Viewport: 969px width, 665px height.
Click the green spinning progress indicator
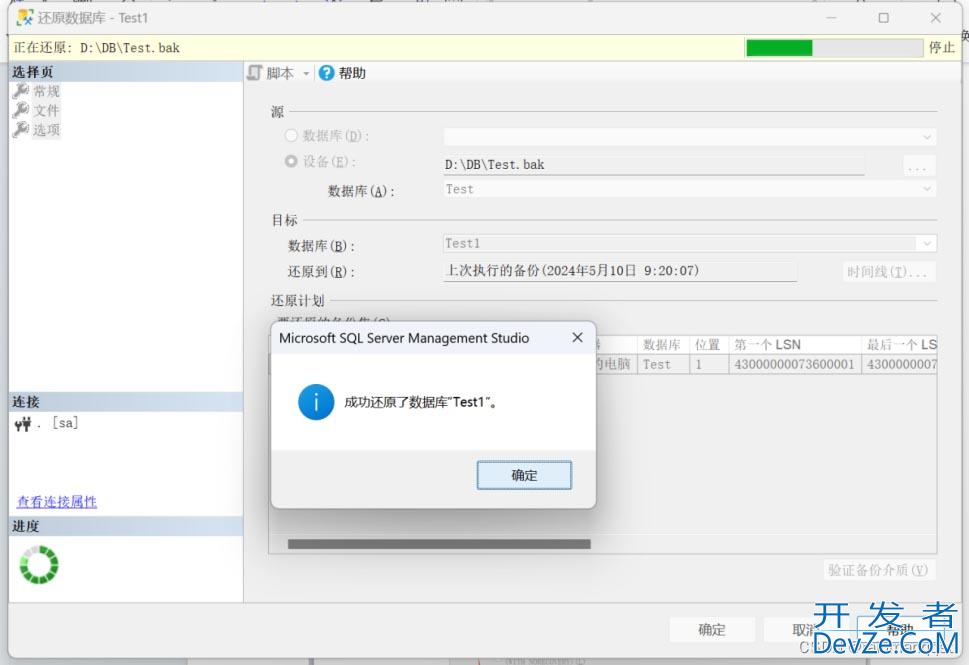39,564
